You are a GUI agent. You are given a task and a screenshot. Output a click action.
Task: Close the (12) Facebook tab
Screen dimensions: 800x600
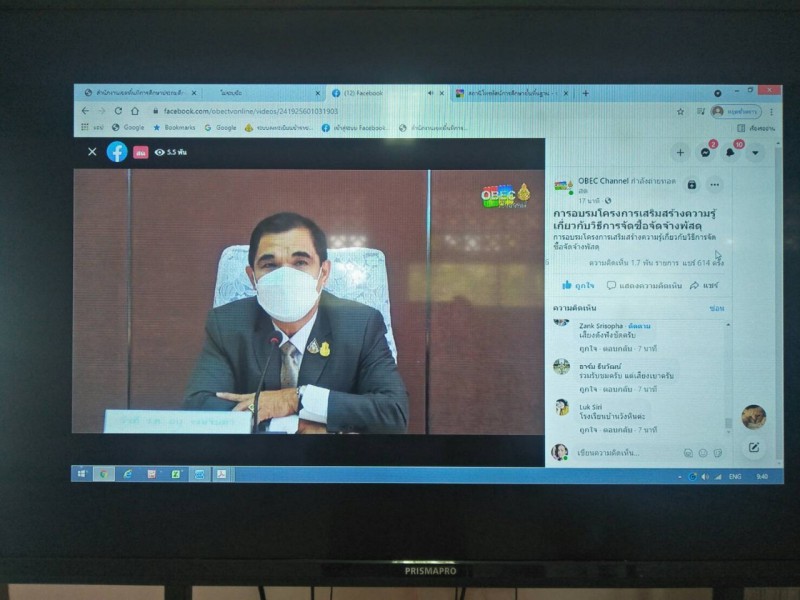pos(442,93)
